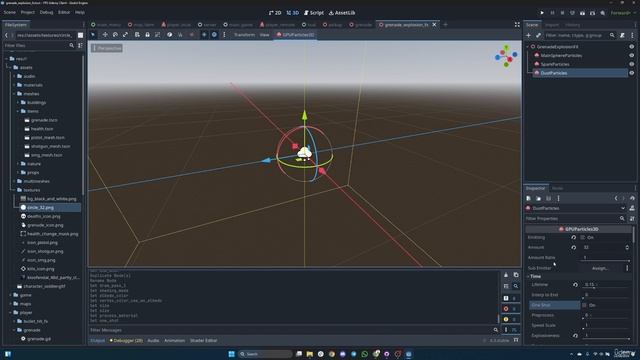The height and width of the screenshot is (360, 640).
Task: Open the Sub Emitter options three-dot menu
Action: [627, 268]
